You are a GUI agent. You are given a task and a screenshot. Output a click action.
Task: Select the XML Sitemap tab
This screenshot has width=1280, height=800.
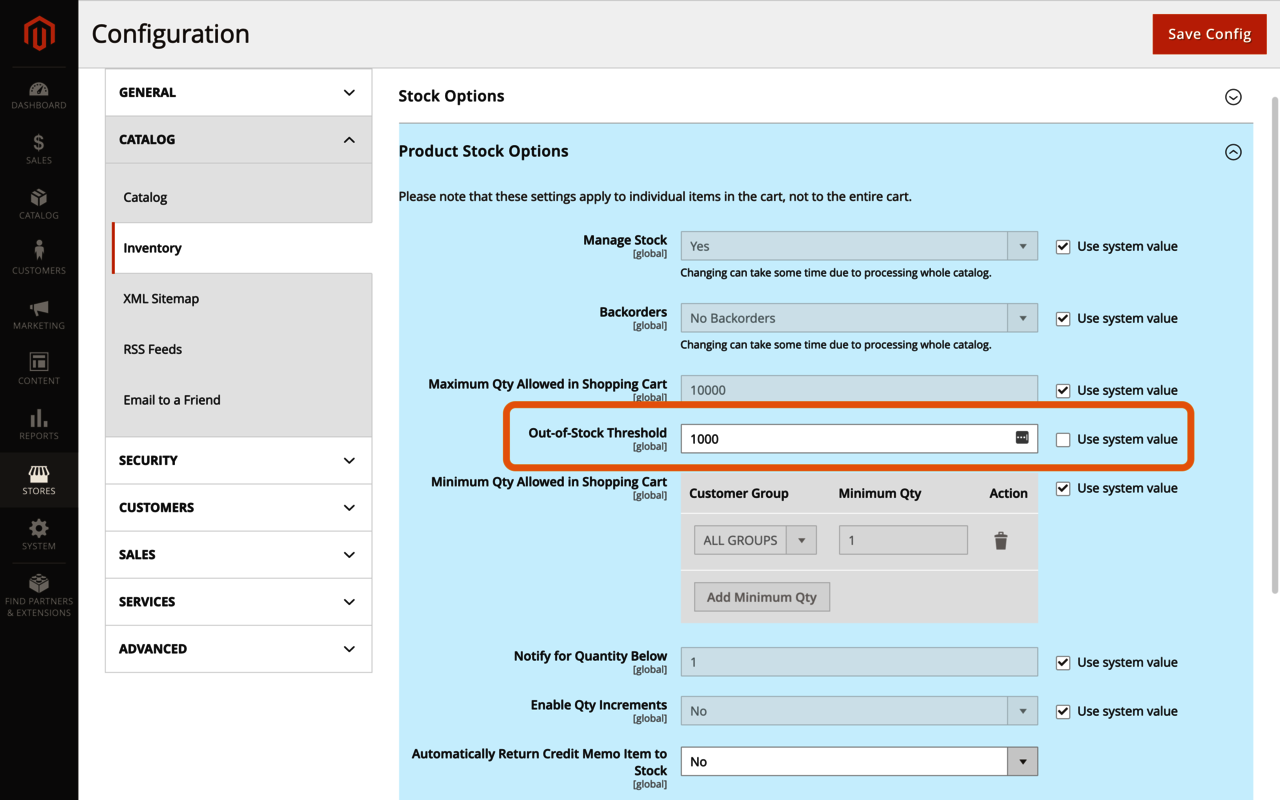click(161, 299)
